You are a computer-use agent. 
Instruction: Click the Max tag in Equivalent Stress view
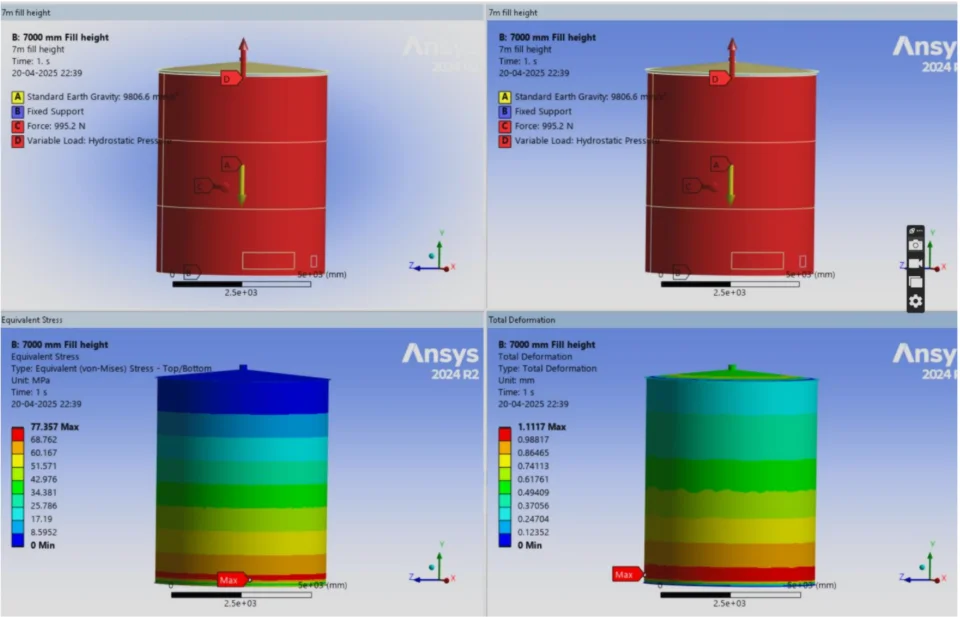click(233, 580)
